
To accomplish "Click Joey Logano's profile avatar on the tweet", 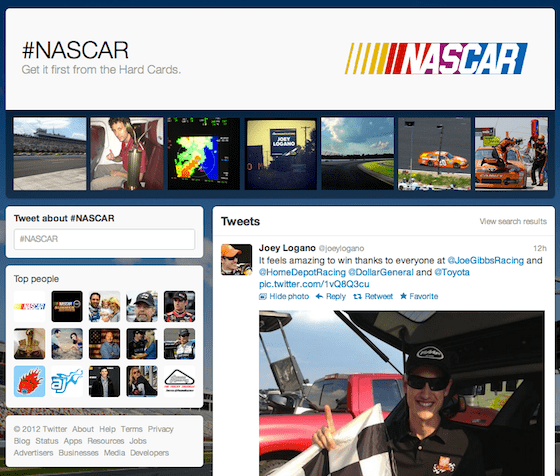I will (x=236, y=260).
